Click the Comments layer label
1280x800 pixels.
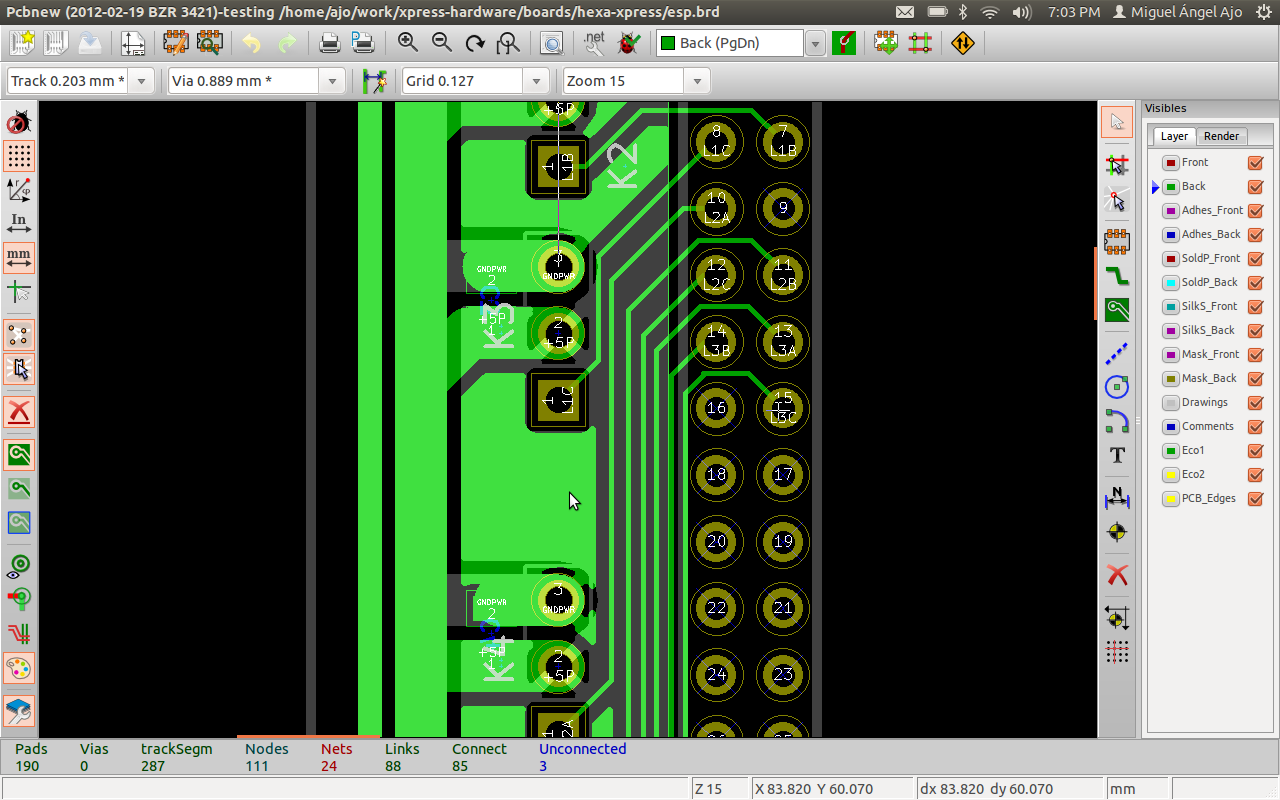[1207, 426]
